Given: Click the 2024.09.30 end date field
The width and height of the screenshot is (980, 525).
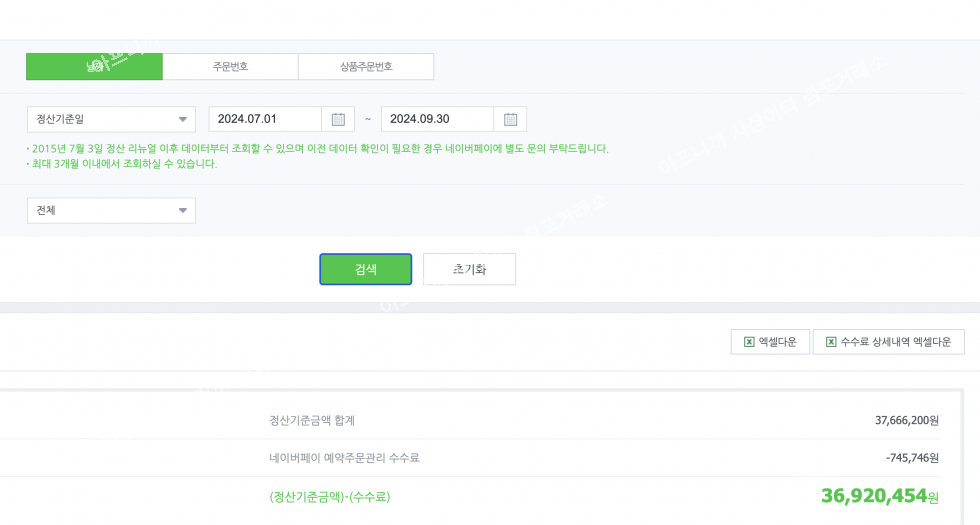Looking at the screenshot, I should [x=437, y=119].
